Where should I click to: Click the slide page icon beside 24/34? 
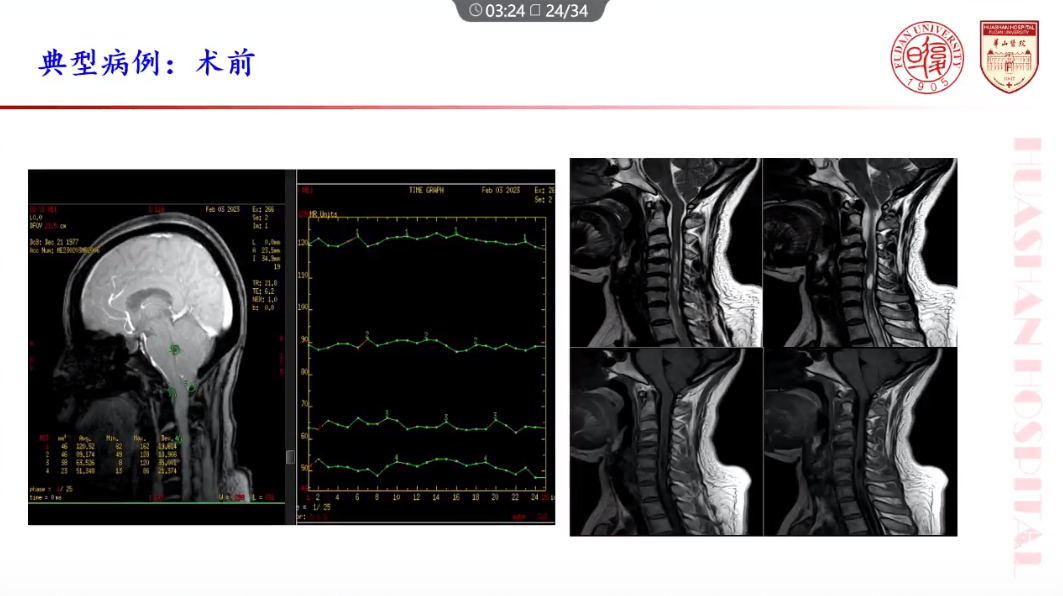click(x=535, y=10)
